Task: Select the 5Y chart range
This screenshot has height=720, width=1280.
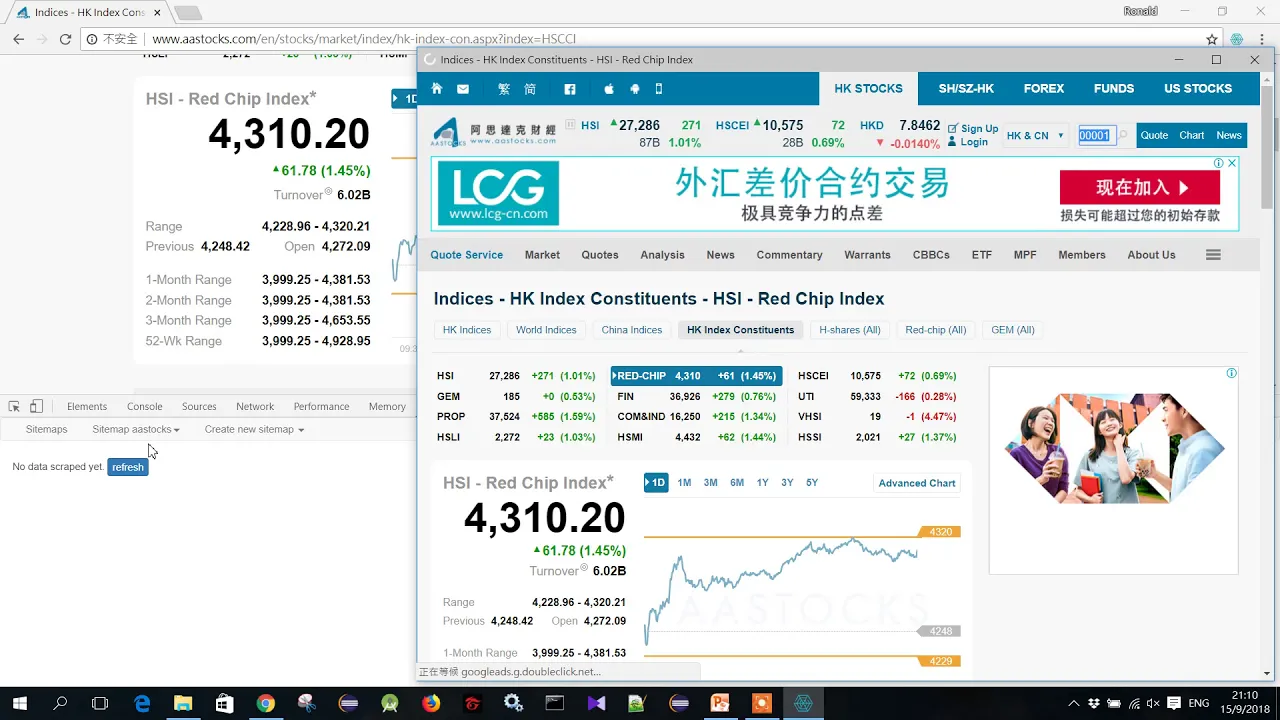Action: coord(812,483)
